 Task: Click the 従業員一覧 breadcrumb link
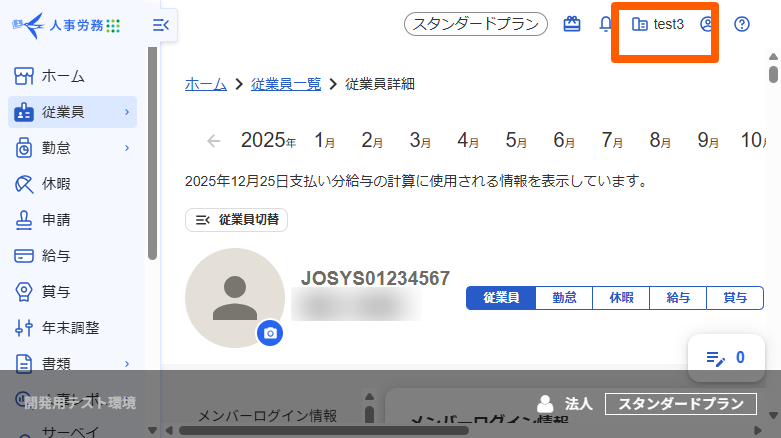286,84
